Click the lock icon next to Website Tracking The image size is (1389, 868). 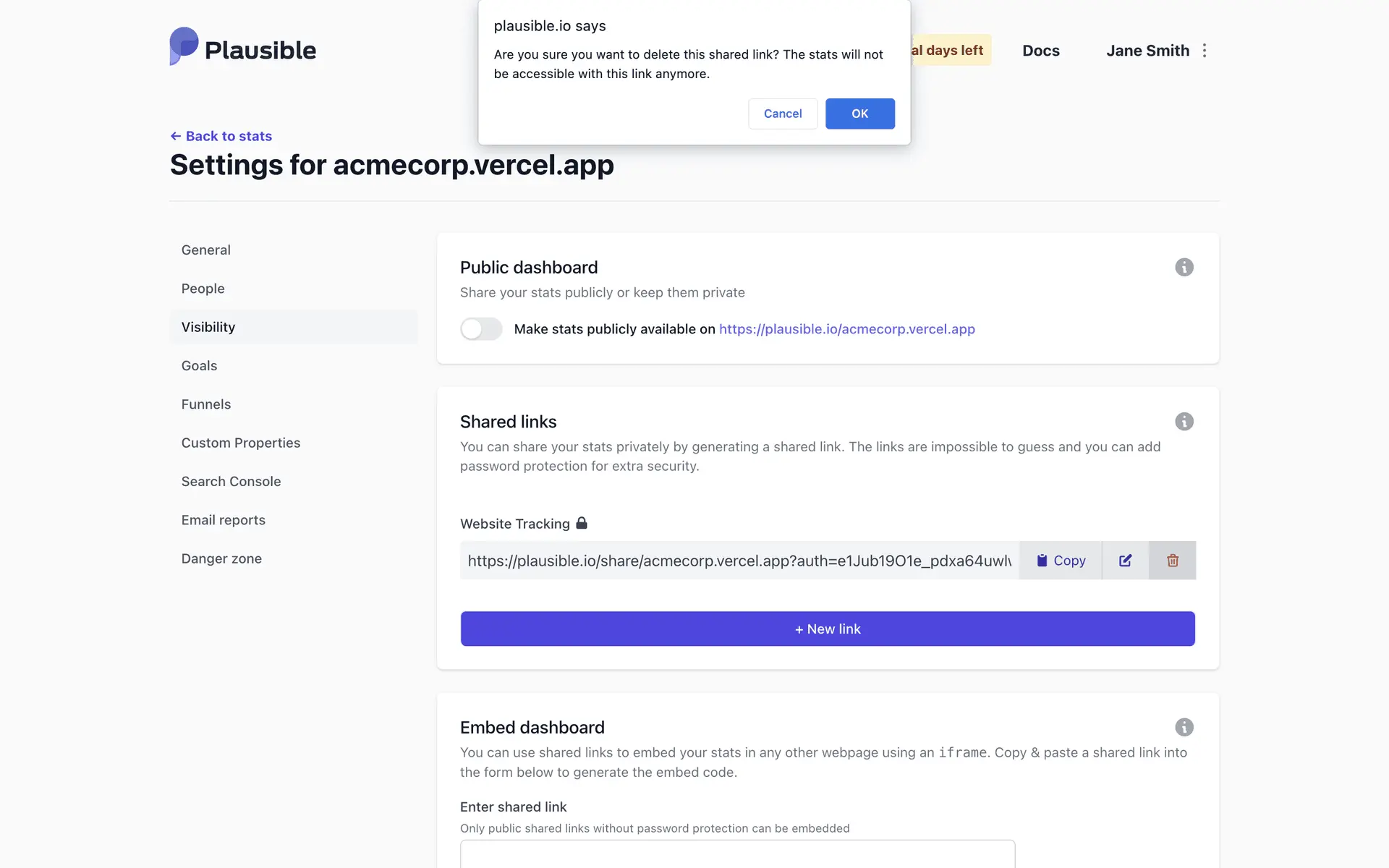click(582, 523)
